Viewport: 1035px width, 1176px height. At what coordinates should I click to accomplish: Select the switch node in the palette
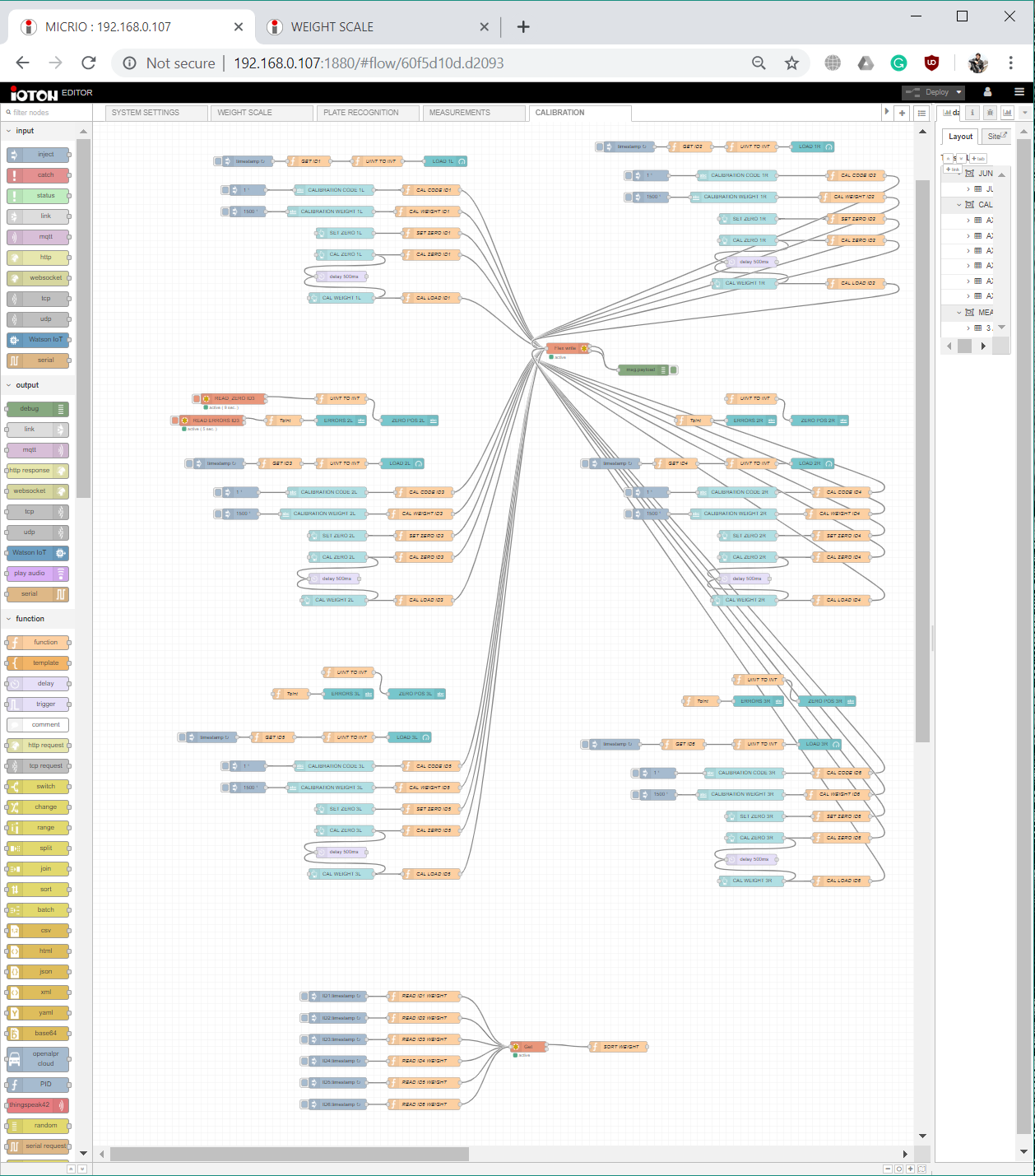pyautogui.click(x=39, y=787)
